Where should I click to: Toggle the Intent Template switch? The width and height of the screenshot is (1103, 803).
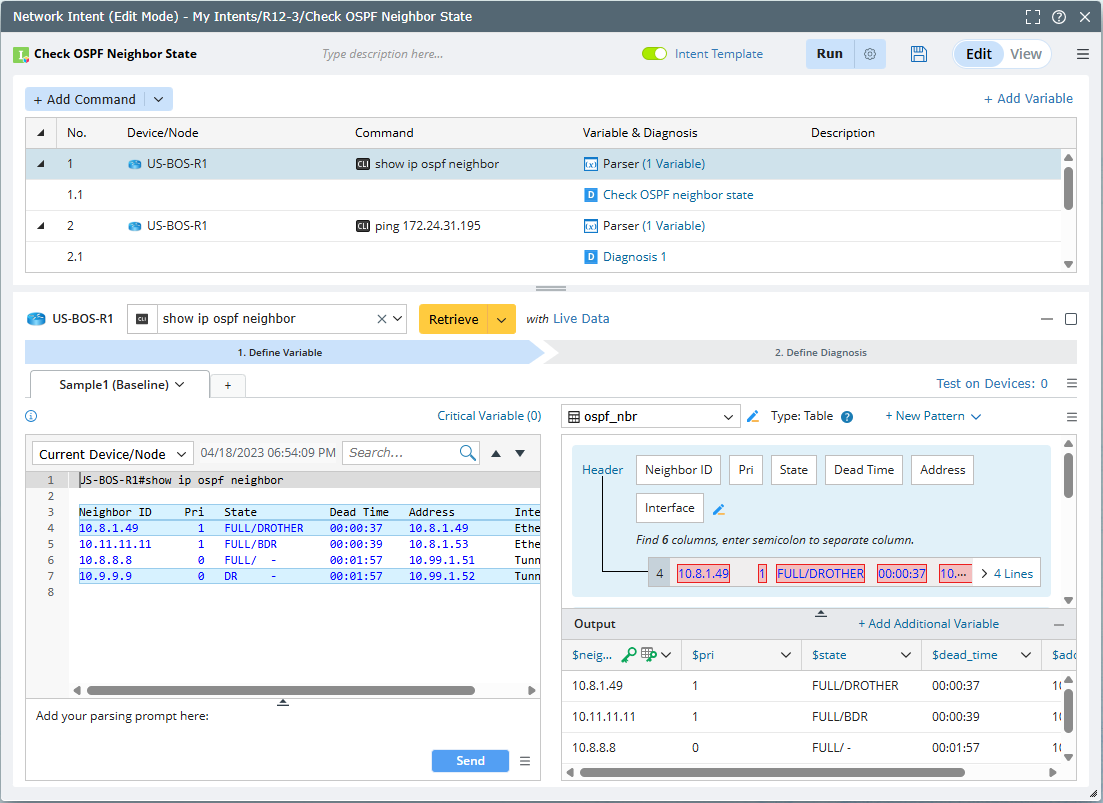pos(654,54)
